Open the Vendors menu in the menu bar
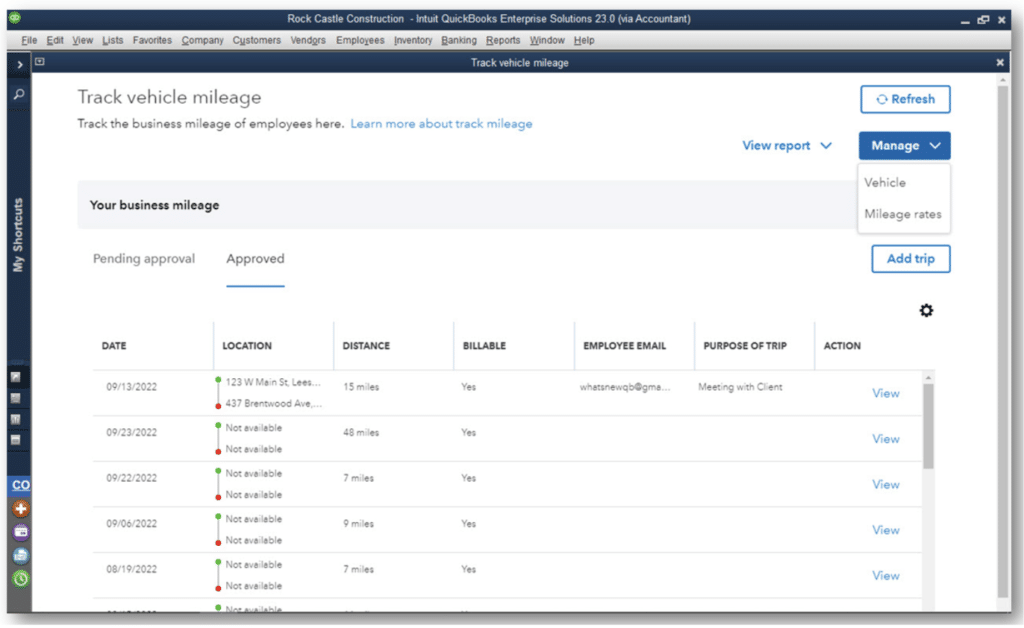1024x628 pixels. click(308, 41)
